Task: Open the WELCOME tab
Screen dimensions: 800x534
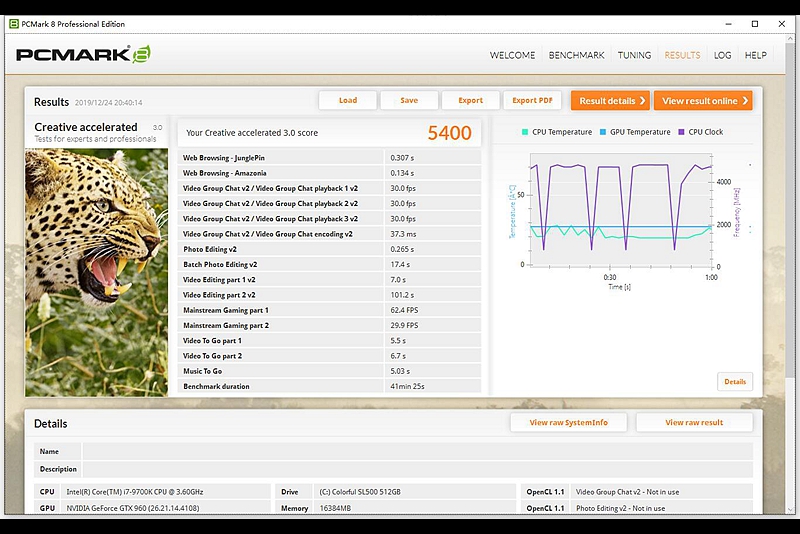Action: click(512, 56)
